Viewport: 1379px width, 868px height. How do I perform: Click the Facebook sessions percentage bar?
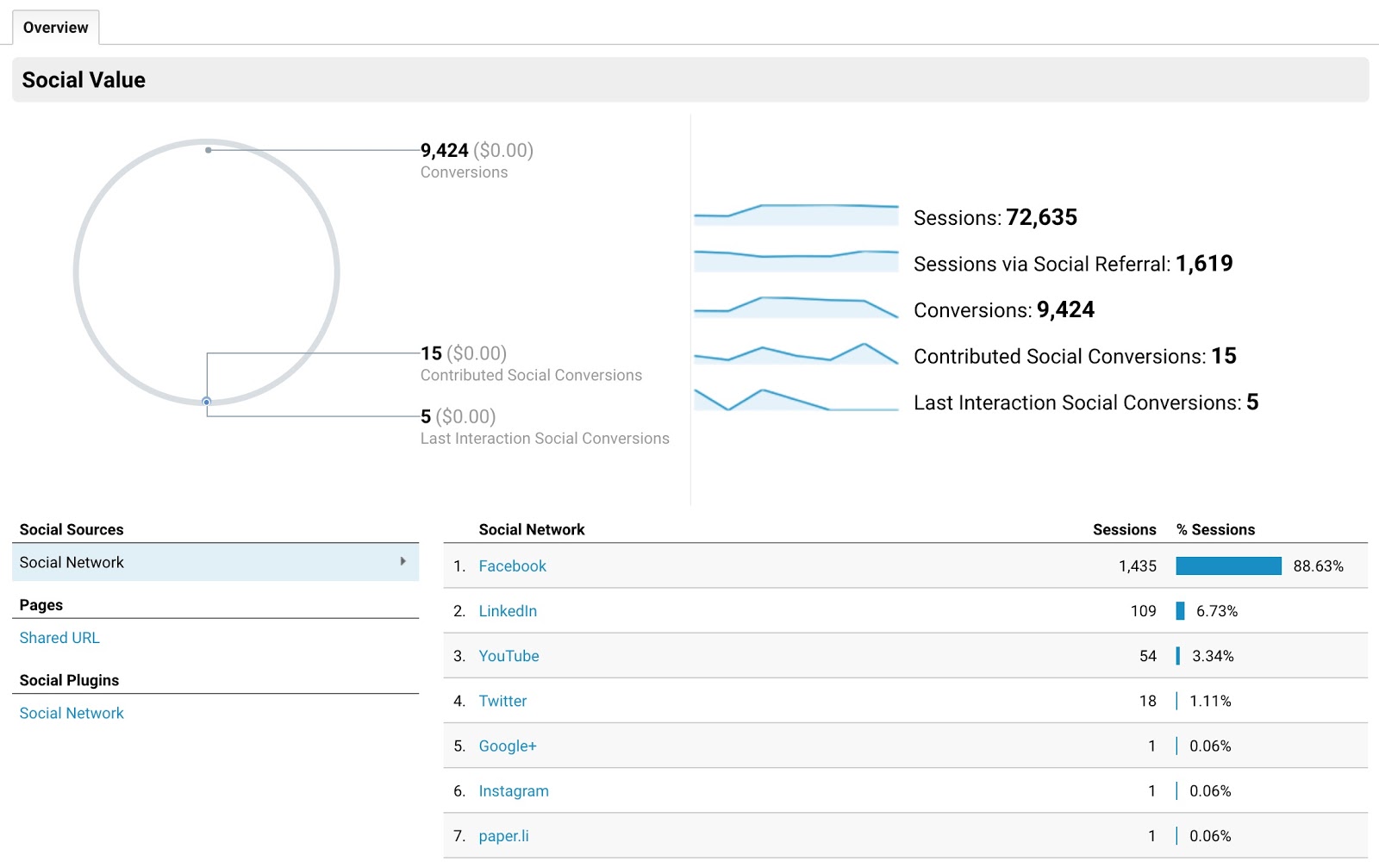pyautogui.click(x=1228, y=565)
